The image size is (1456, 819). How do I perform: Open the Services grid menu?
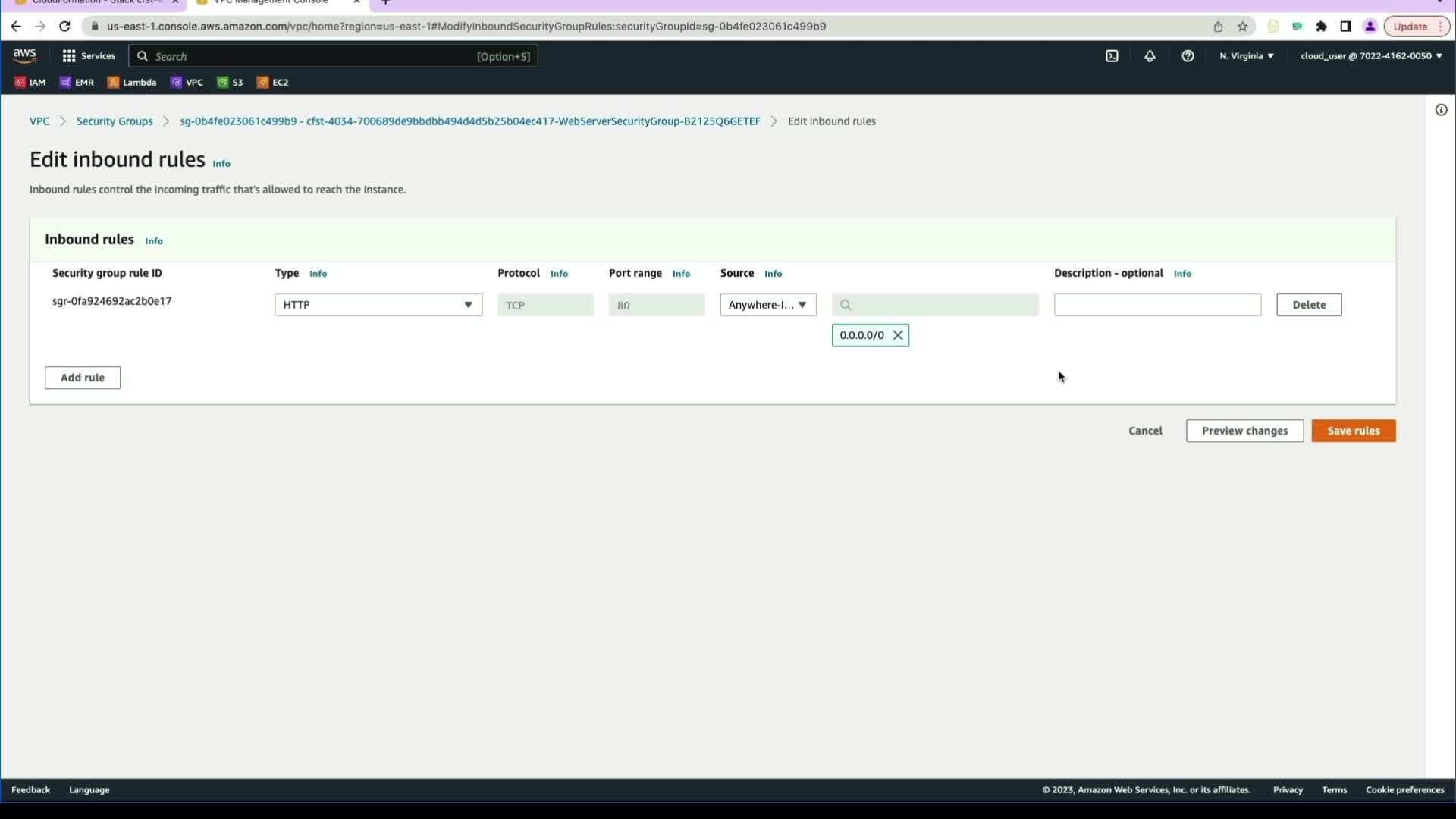click(88, 56)
